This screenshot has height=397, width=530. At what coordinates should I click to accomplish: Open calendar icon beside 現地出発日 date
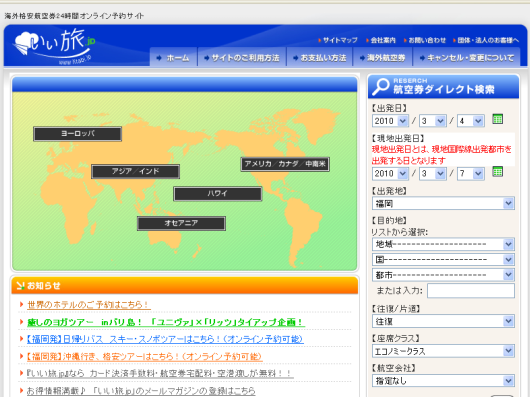click(497, 172)
